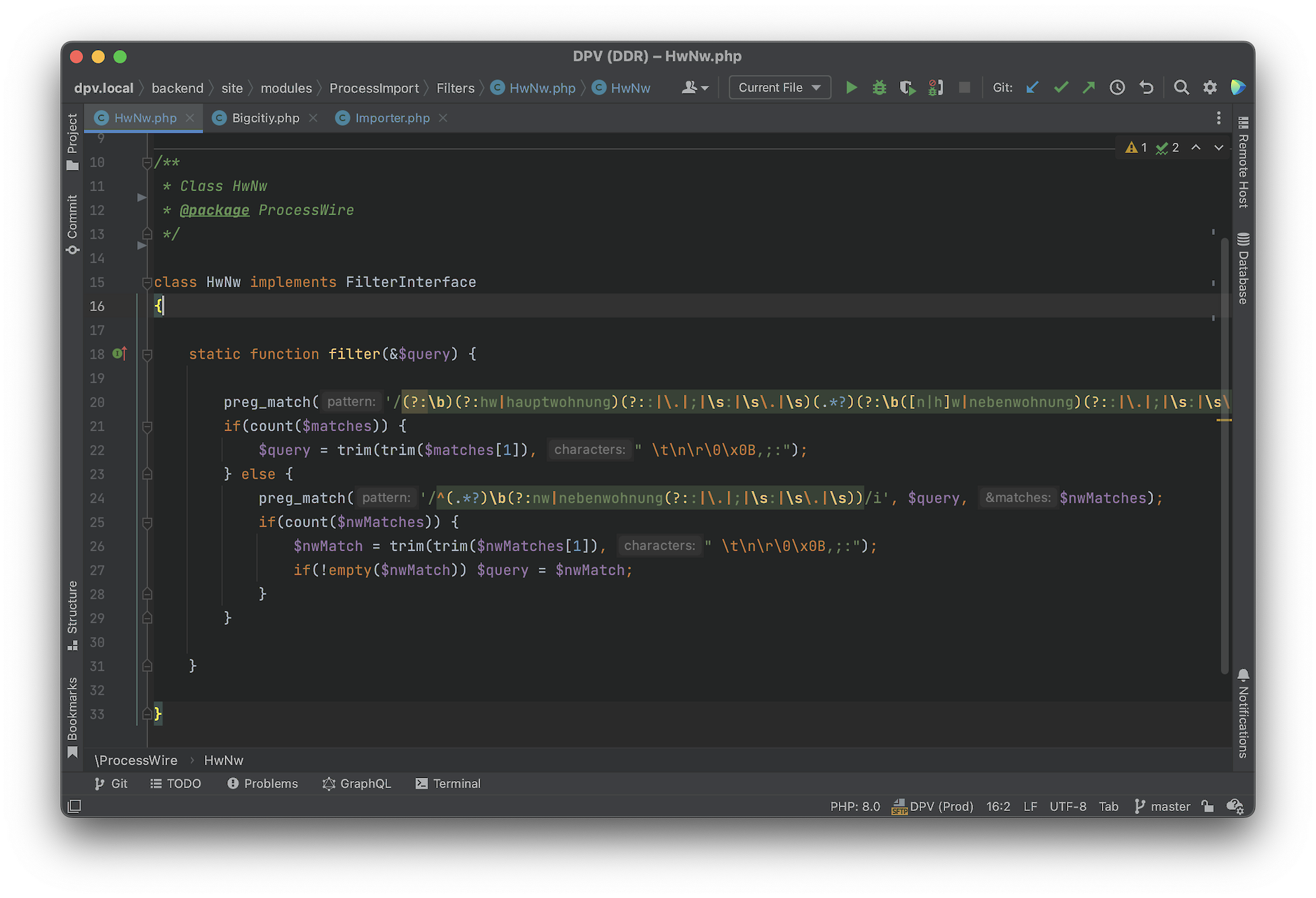Click the \ProcessWire bottom breadcrumb

(x=136, y=760)
